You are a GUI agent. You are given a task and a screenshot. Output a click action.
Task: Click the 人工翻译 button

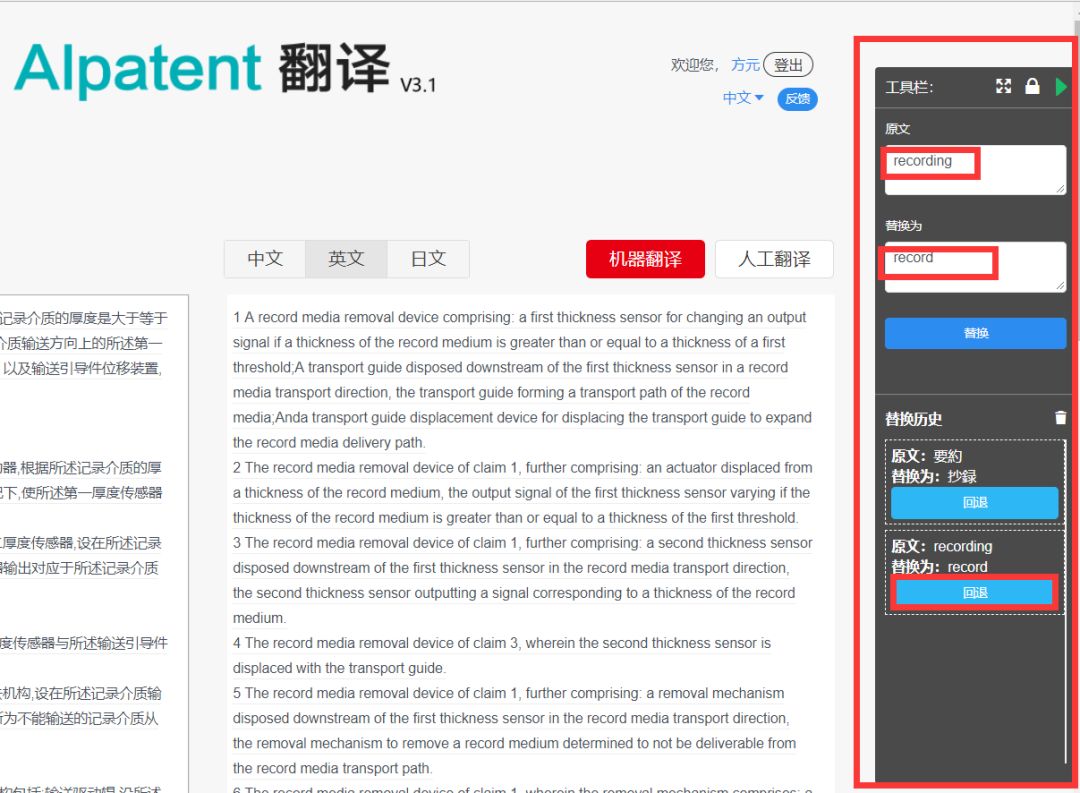775,258
